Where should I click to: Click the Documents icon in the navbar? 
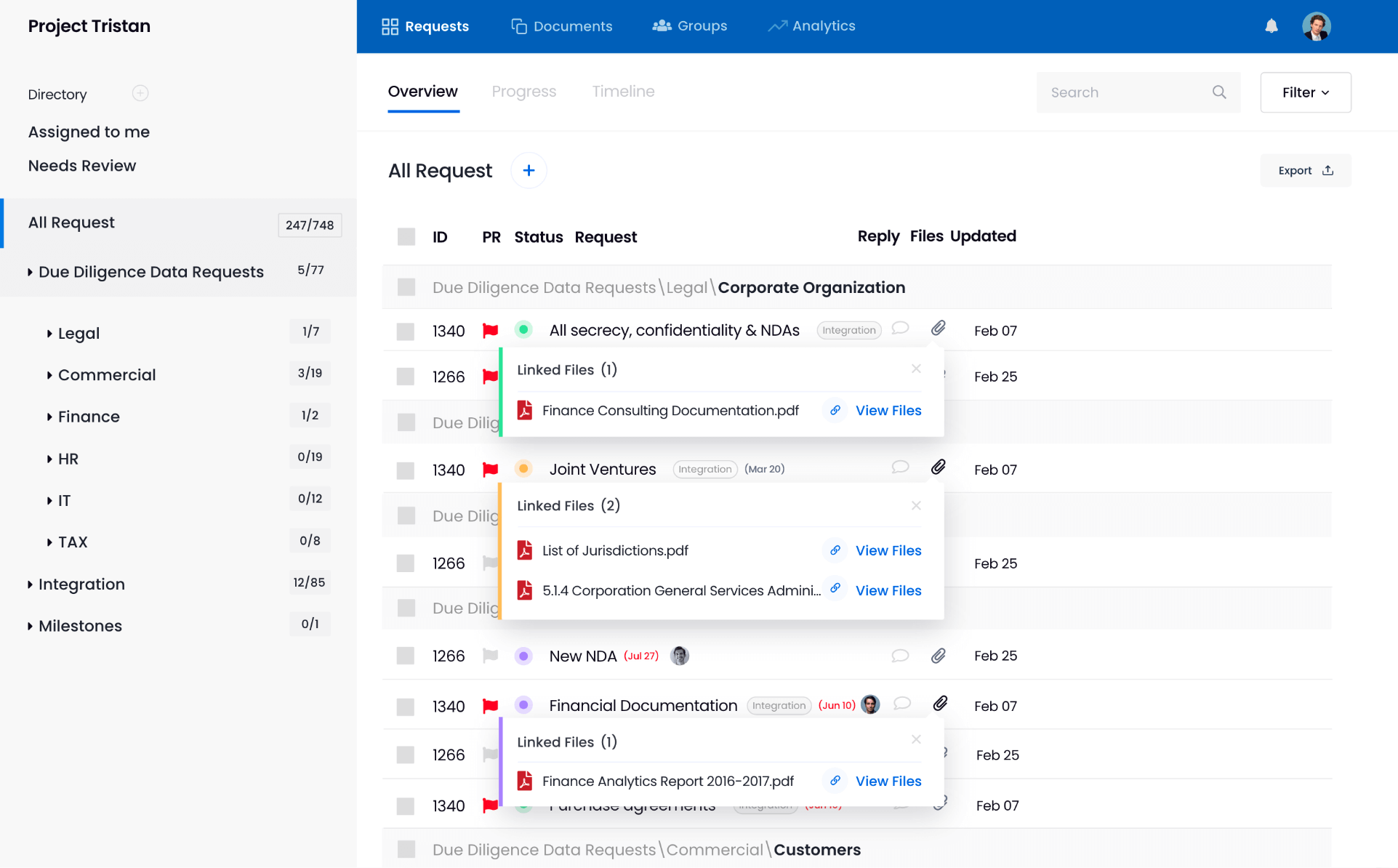(x=518, y=25)
